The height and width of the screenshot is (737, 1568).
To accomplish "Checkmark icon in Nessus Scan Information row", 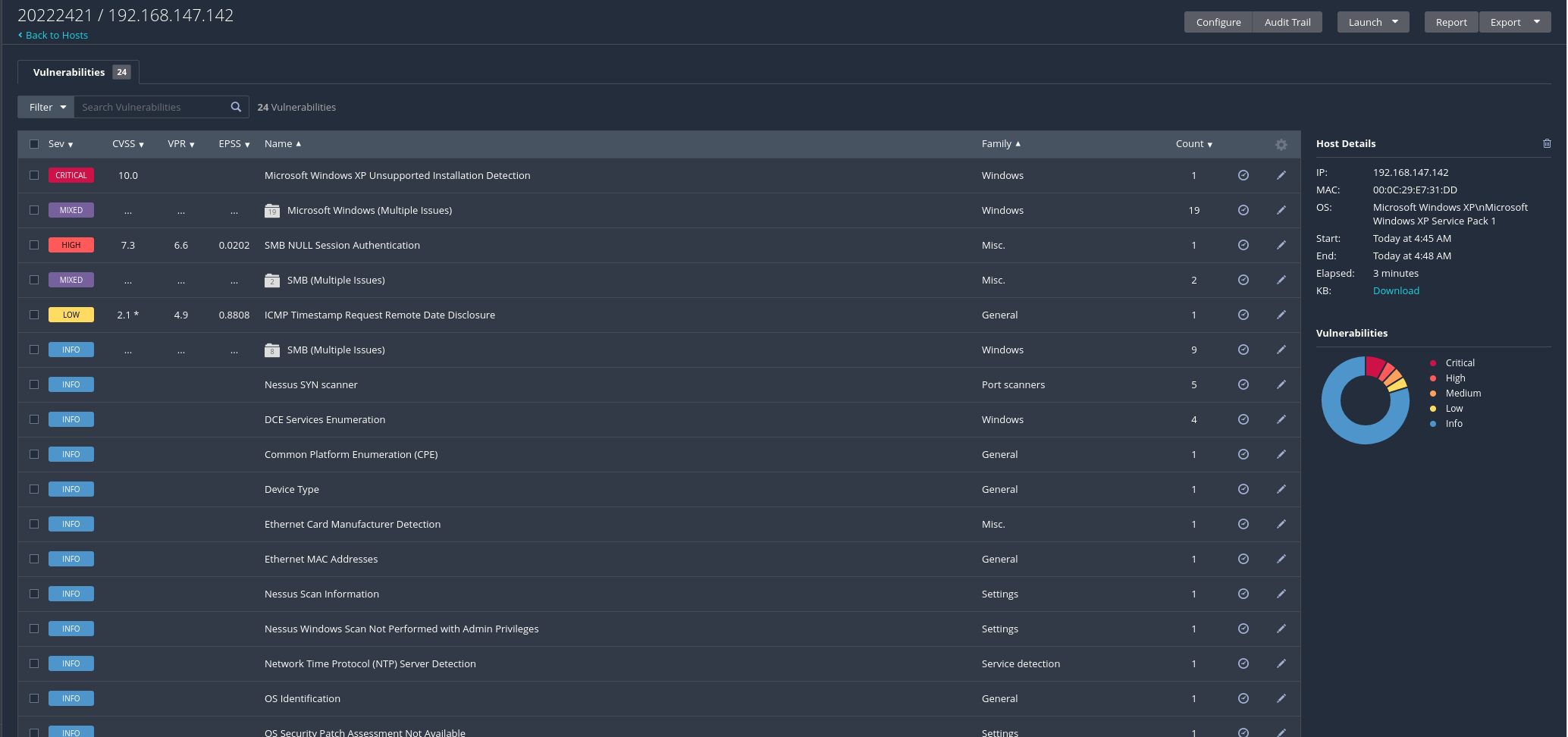I will (1243, 594).
